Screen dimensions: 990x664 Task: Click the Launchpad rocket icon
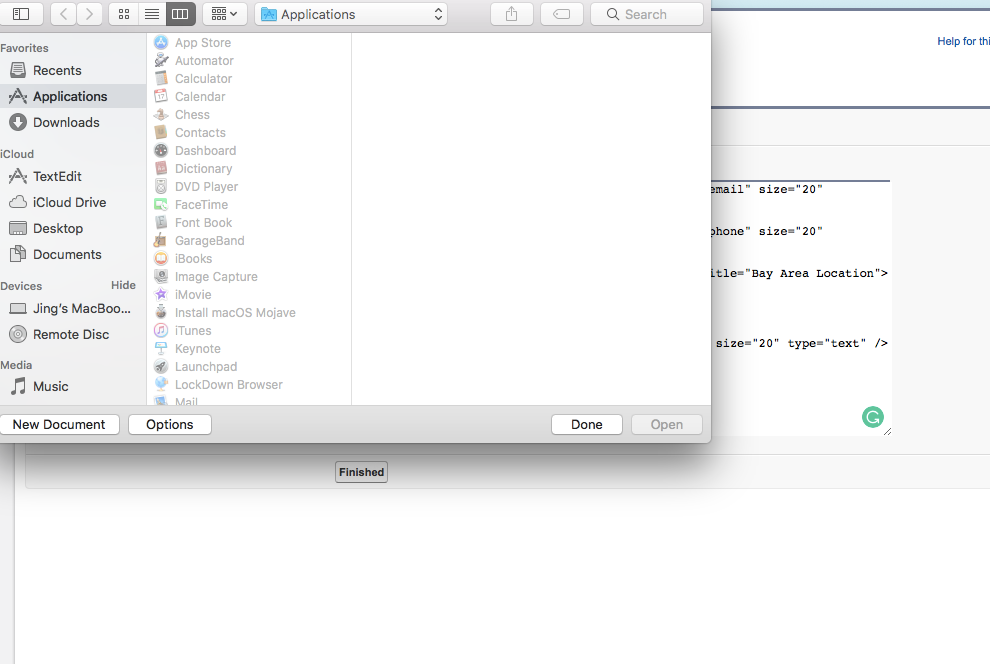(161, 366)
